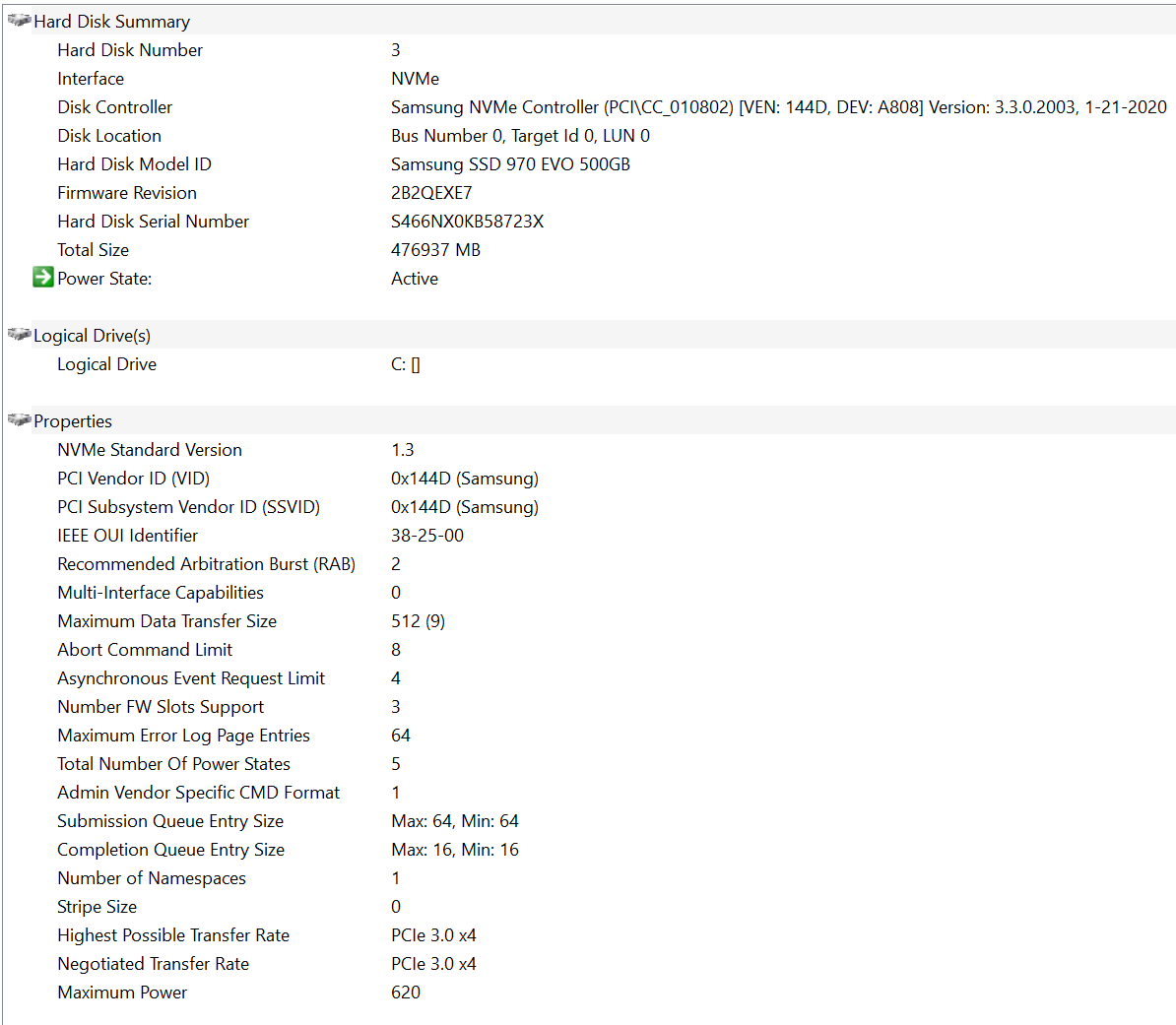Click the Highest Possible Transfer Rate PCIe value
1176x1025 pixels.
[433, 935]
